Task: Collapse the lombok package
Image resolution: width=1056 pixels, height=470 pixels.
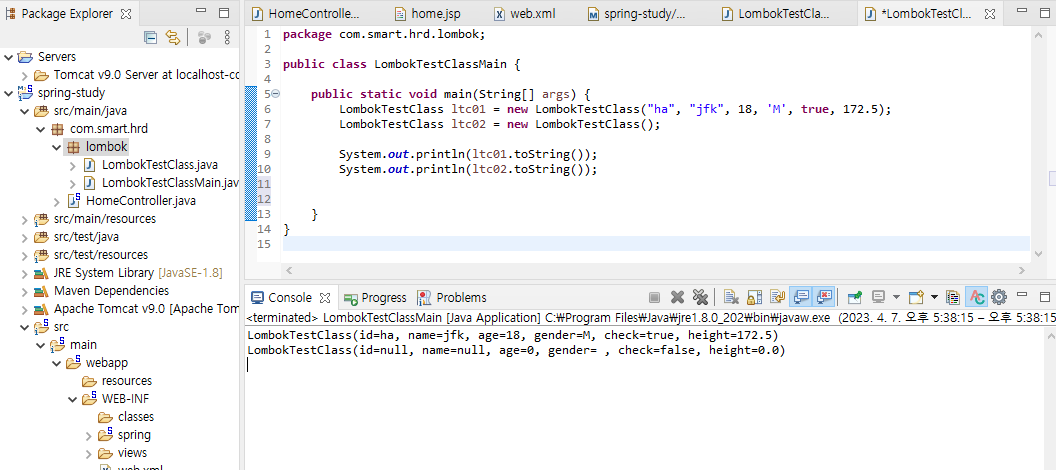Action: [57, 146]
